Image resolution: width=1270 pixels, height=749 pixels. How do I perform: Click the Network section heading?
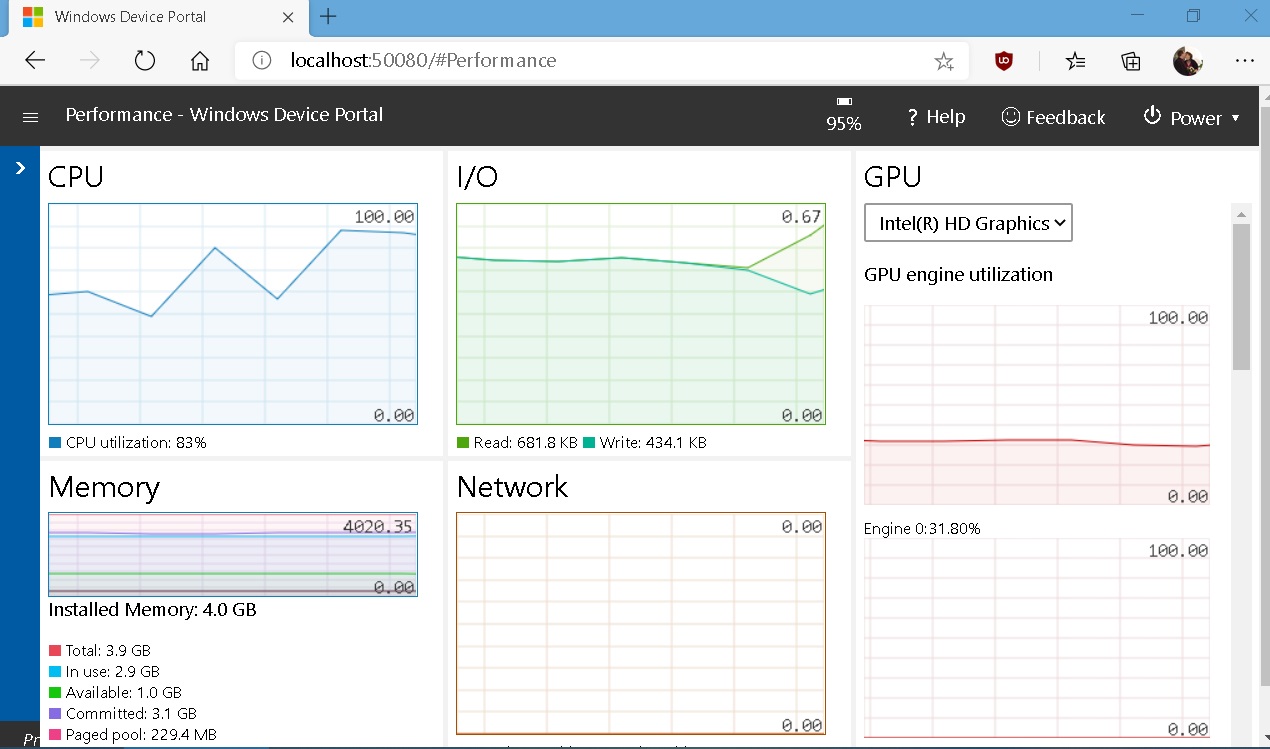512,487
